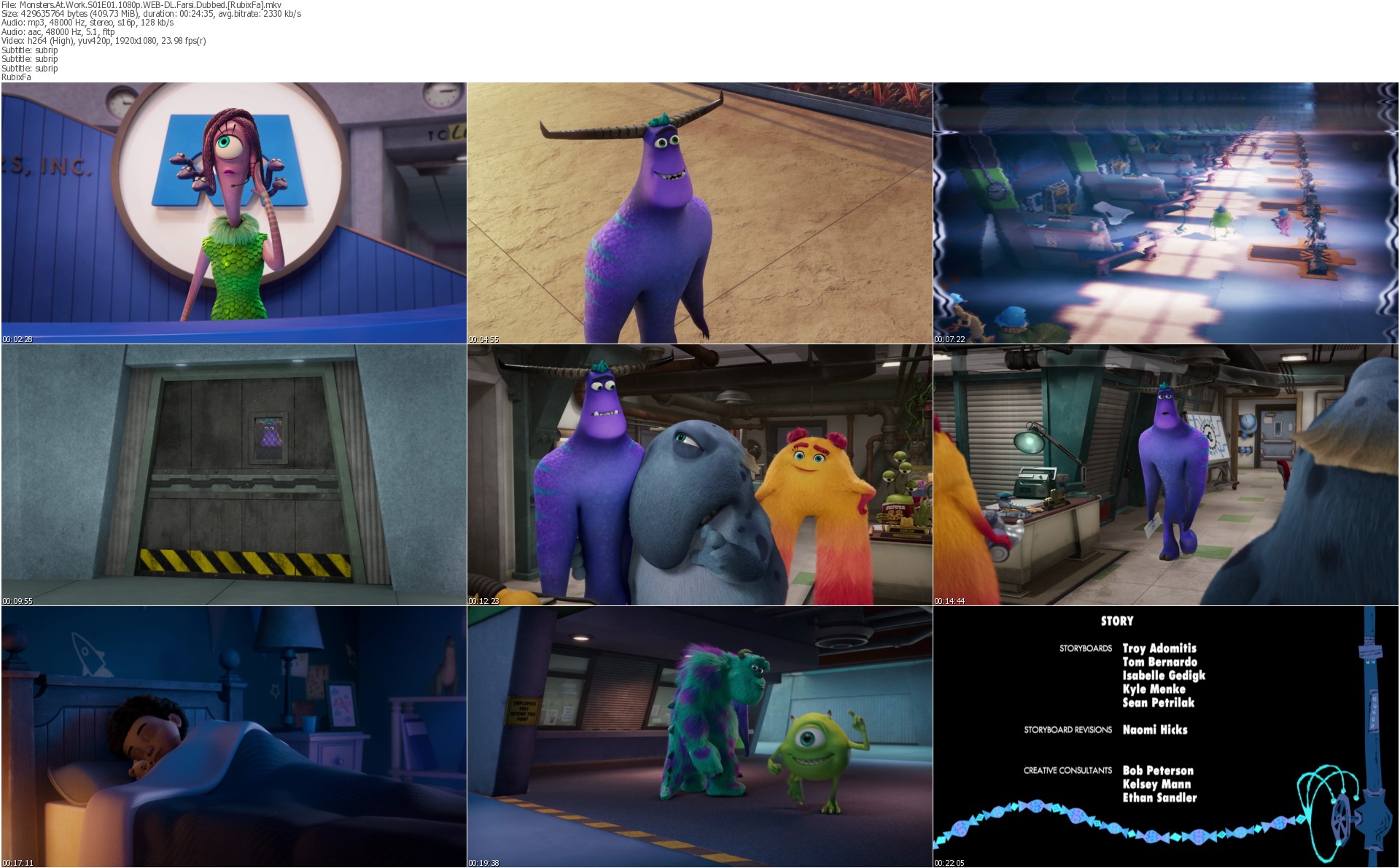
Task: Click the timestamp 00:07:22
Action: pyautogui.click(x=949, y=339)
